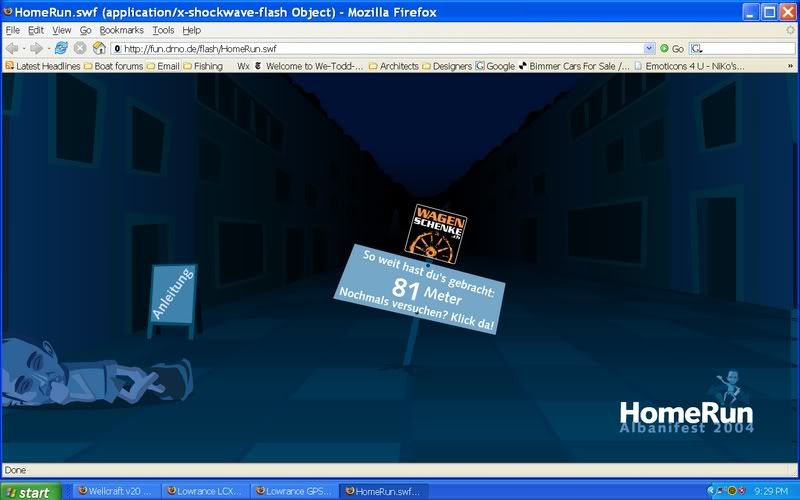Open the Go menu
This screenshot has height=500, width=800.
pos(85,30)
